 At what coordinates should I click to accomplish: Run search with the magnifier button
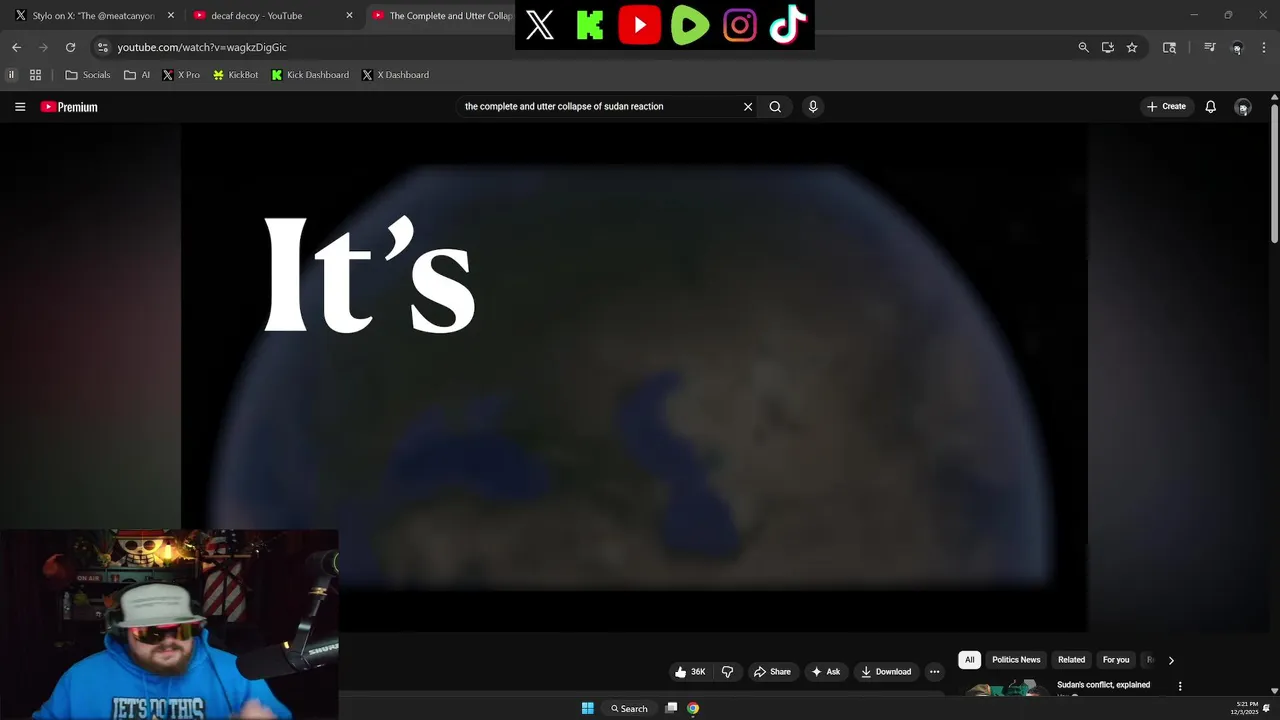775,107
